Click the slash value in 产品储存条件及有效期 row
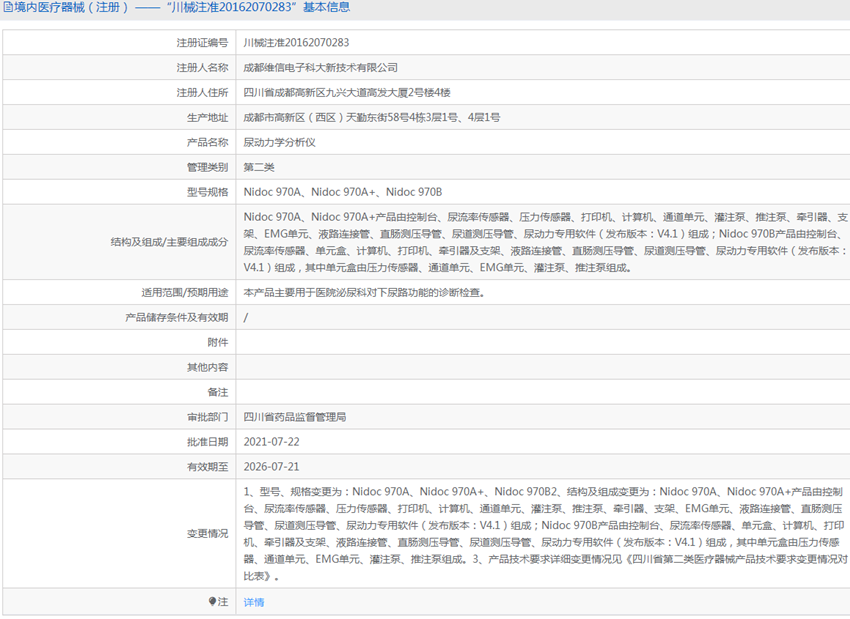 (x=246, y=318)
